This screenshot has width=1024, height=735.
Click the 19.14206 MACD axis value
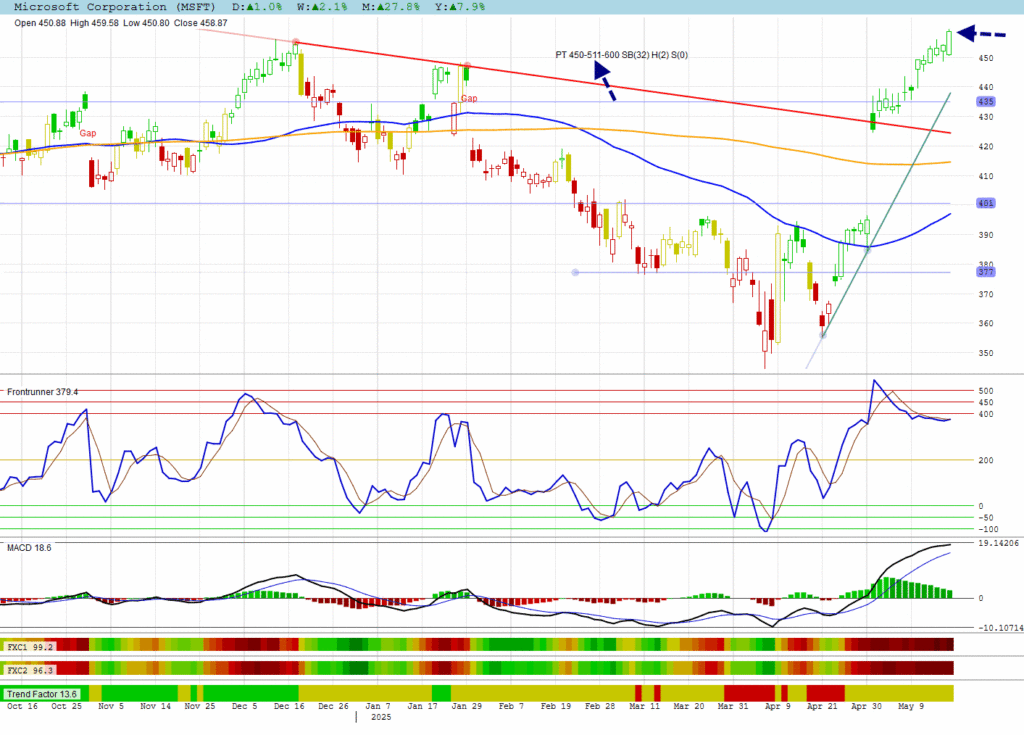tap(998, 543)
